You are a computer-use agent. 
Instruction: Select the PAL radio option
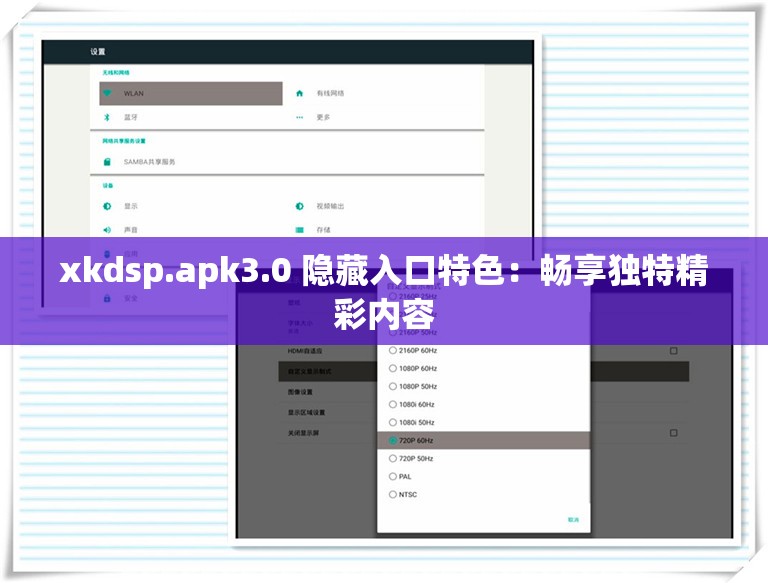392,476
